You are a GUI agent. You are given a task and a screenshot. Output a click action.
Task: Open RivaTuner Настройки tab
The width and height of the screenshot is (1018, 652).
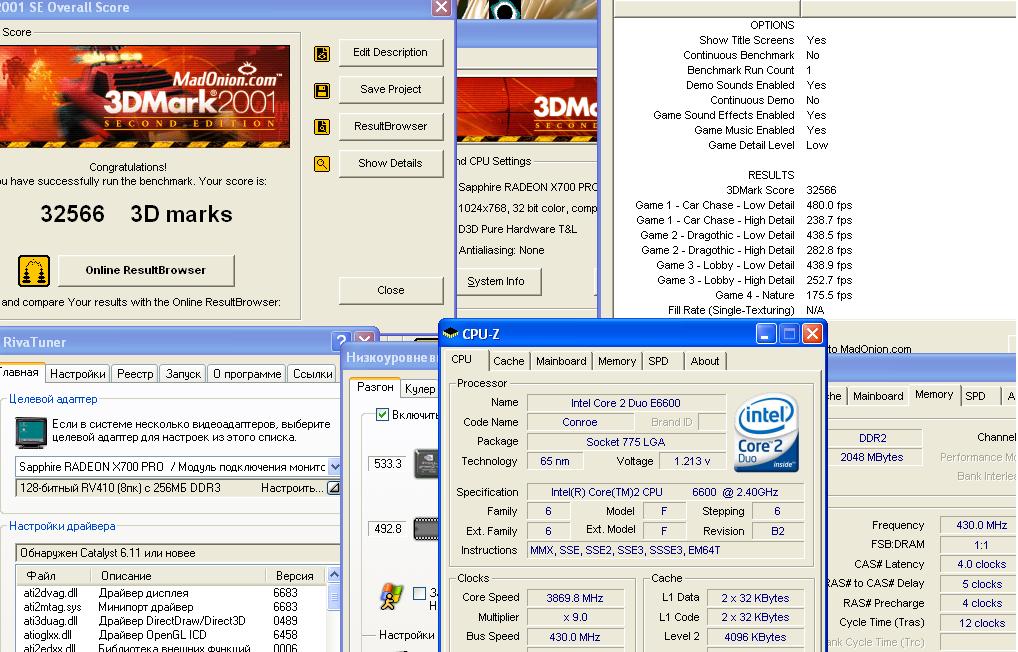coord(77,374)
